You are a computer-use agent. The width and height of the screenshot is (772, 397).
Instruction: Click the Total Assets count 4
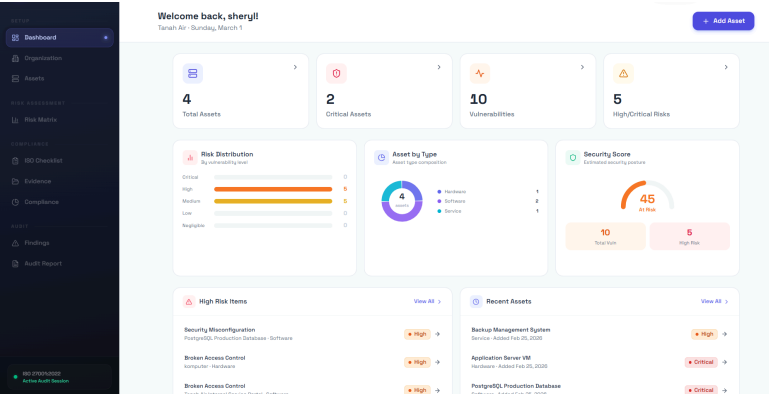coord(187,99)
